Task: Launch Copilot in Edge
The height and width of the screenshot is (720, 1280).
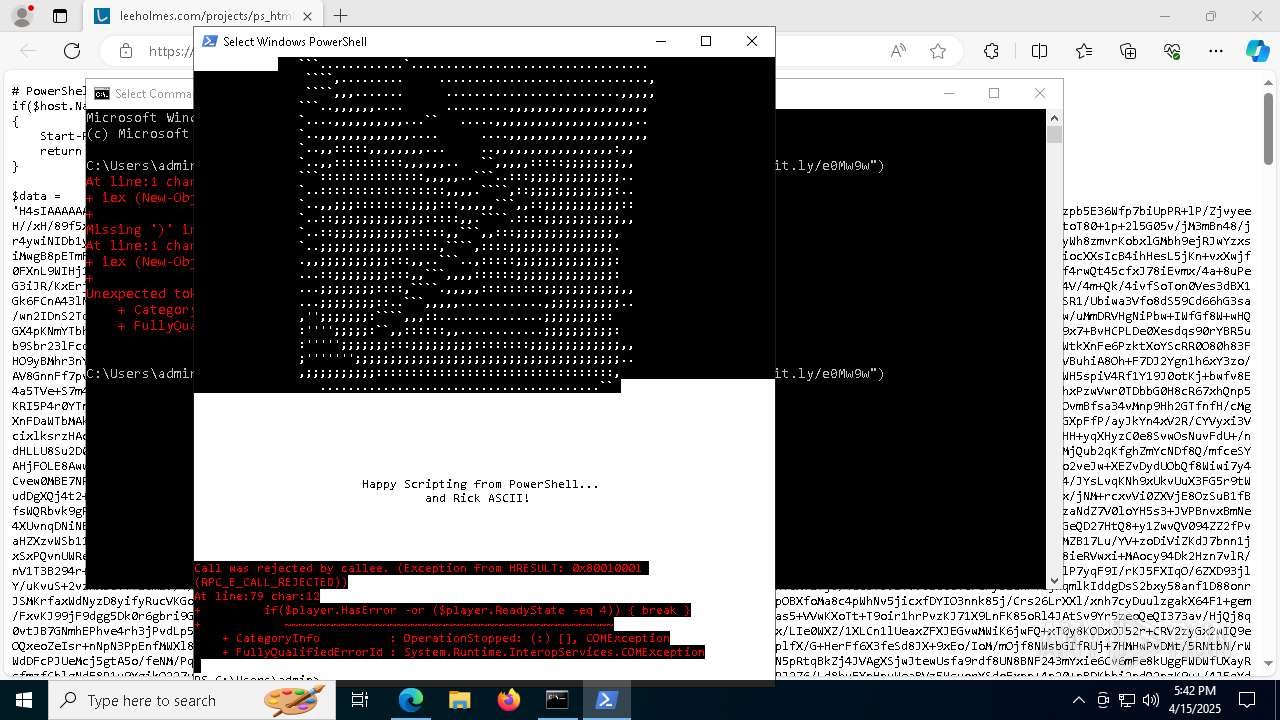Action: pos(1257,51)
